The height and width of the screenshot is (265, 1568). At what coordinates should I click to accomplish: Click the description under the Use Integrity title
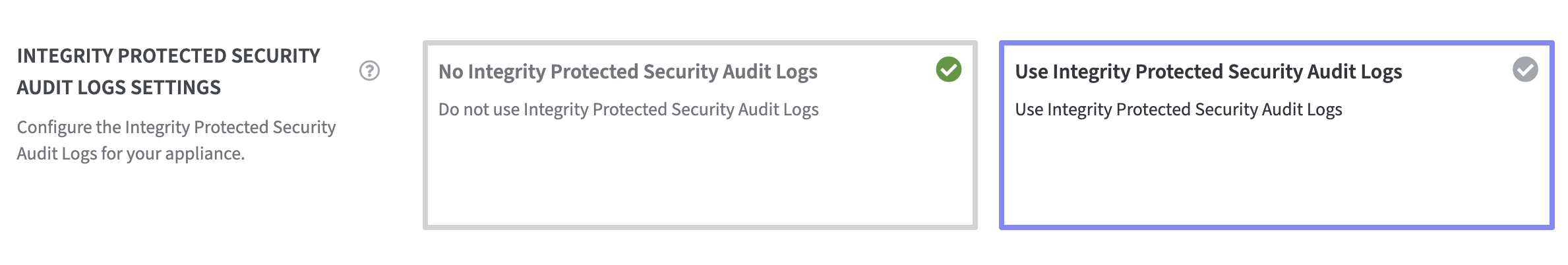(x=1178, y=109)
